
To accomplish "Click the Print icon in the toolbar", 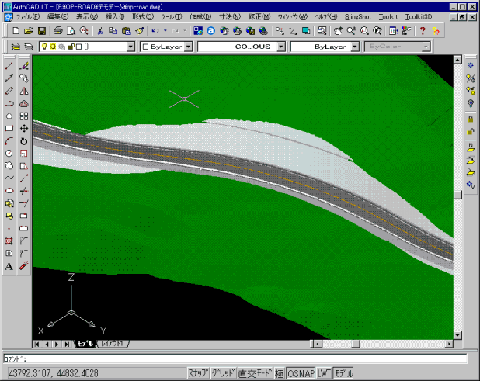I will pos(58,31).
